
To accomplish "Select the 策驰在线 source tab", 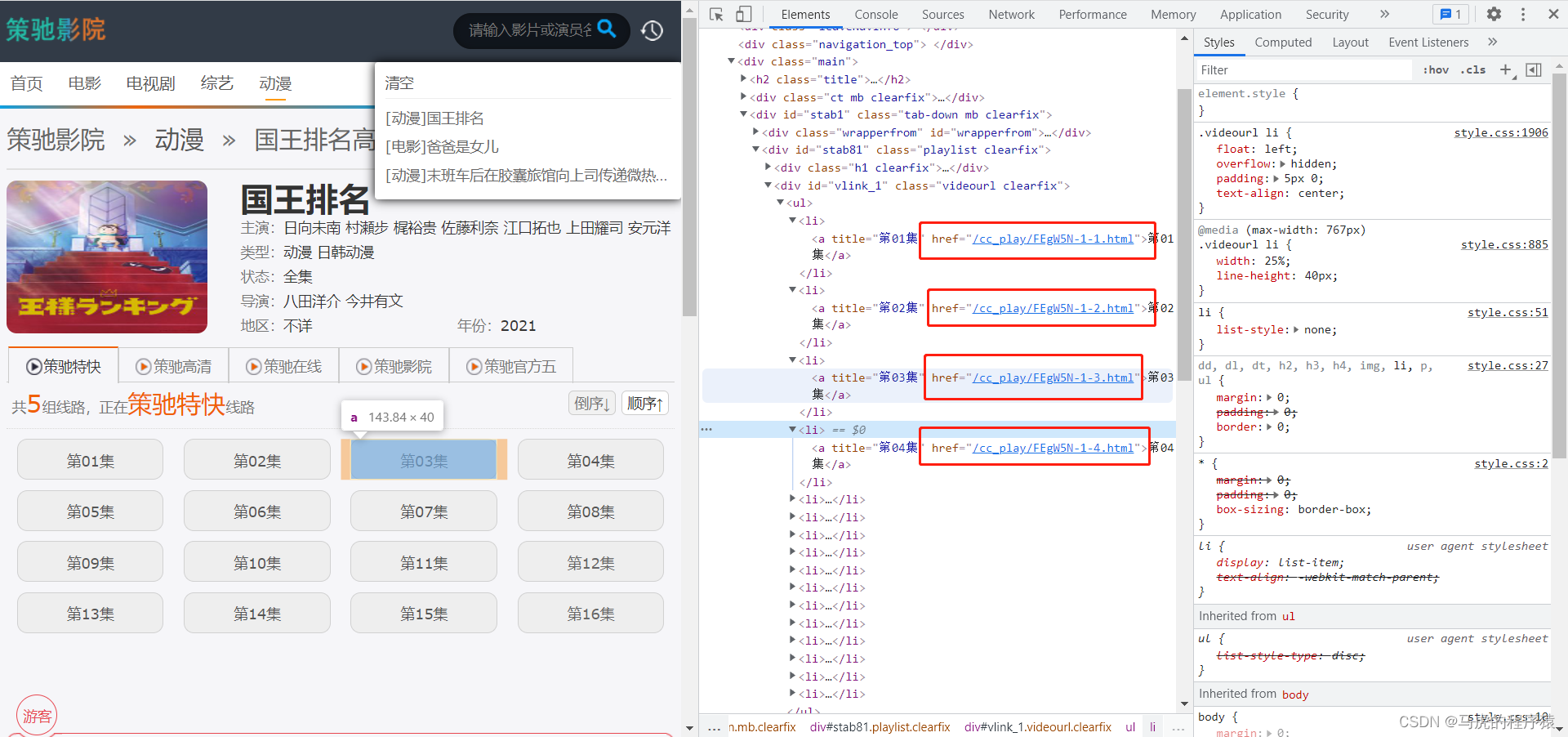I will tap(284, 366).
